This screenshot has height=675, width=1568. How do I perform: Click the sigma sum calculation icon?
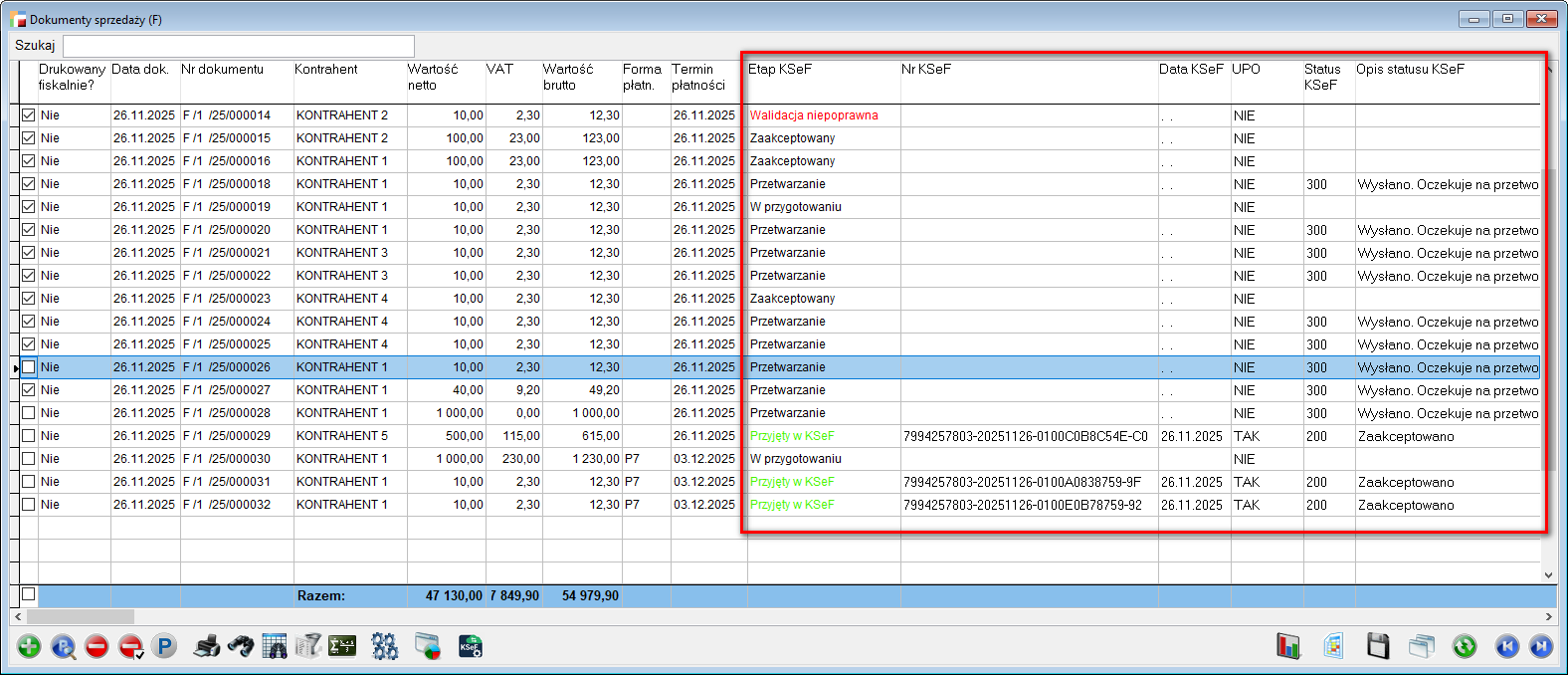point(342,647)
